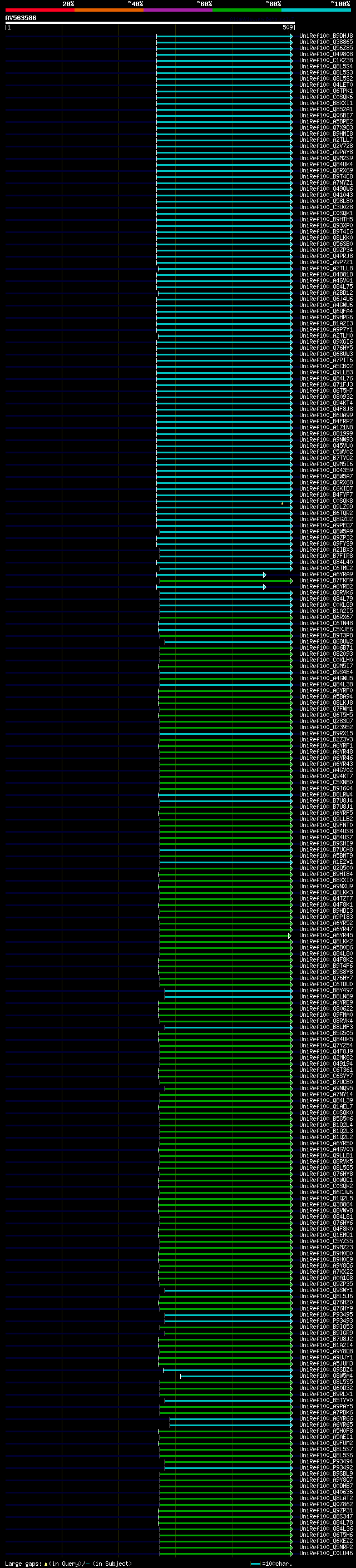Click the cyan alignment bar for UniRef100_A6YR65
Image resolution: width=356 pixels, height=1568 pixels.
click(231, 1424)
